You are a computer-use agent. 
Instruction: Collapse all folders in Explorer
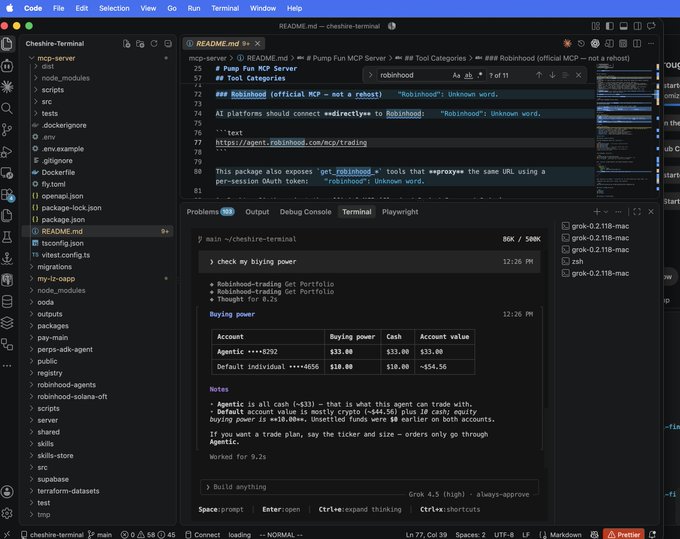coord(168,44)
